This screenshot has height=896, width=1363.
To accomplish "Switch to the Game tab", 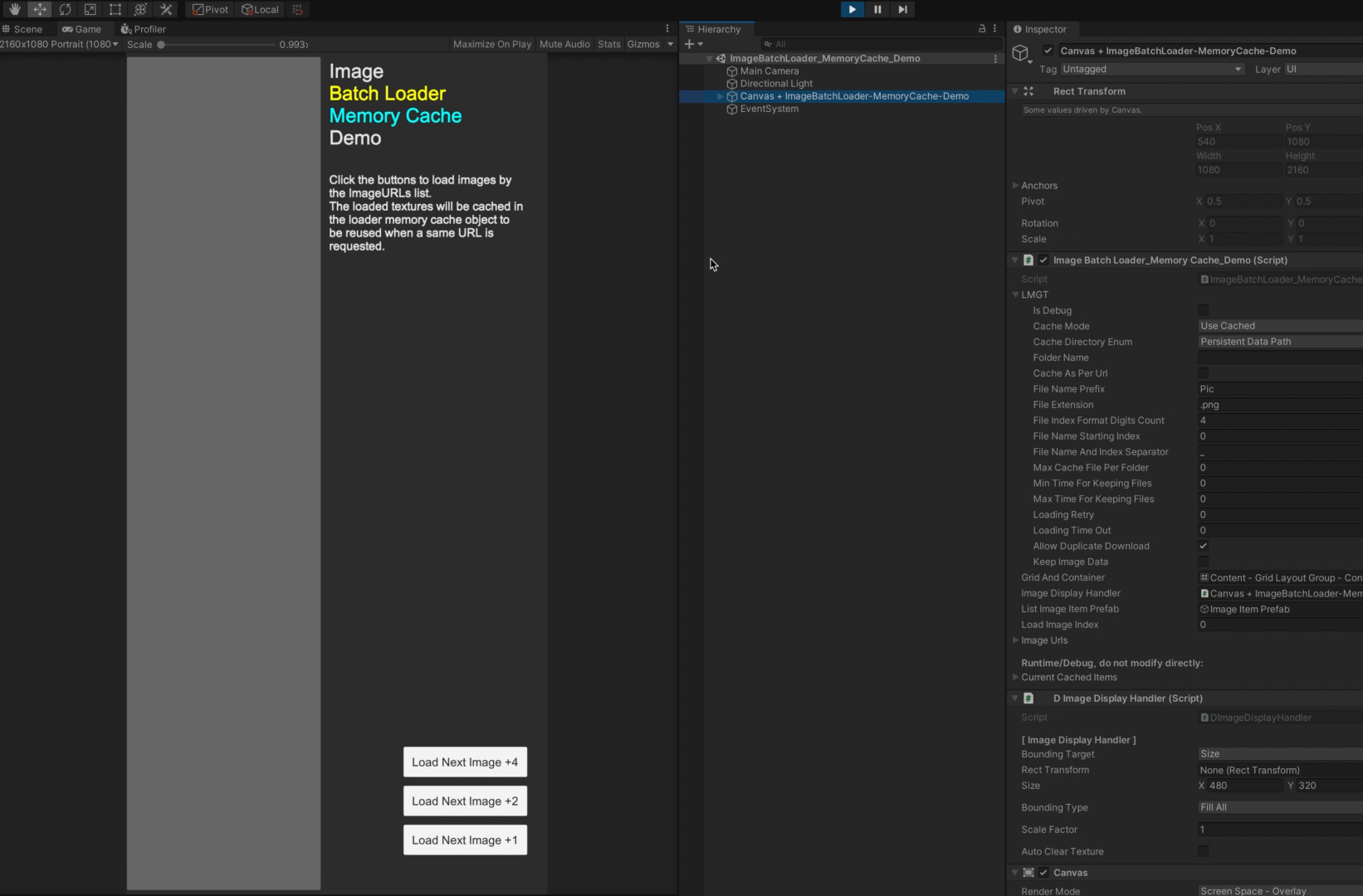I will [81, 29].
